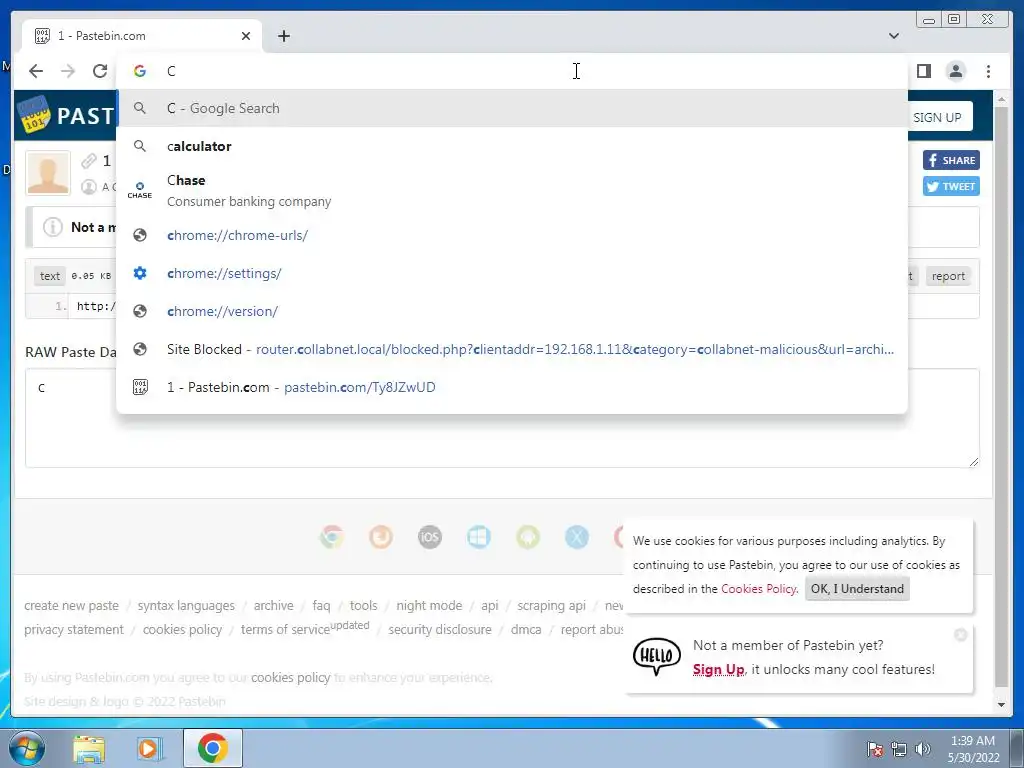Click the user avatar thumbnail
This screenshot has height=768, width=1024.
[x=48, y=173]
